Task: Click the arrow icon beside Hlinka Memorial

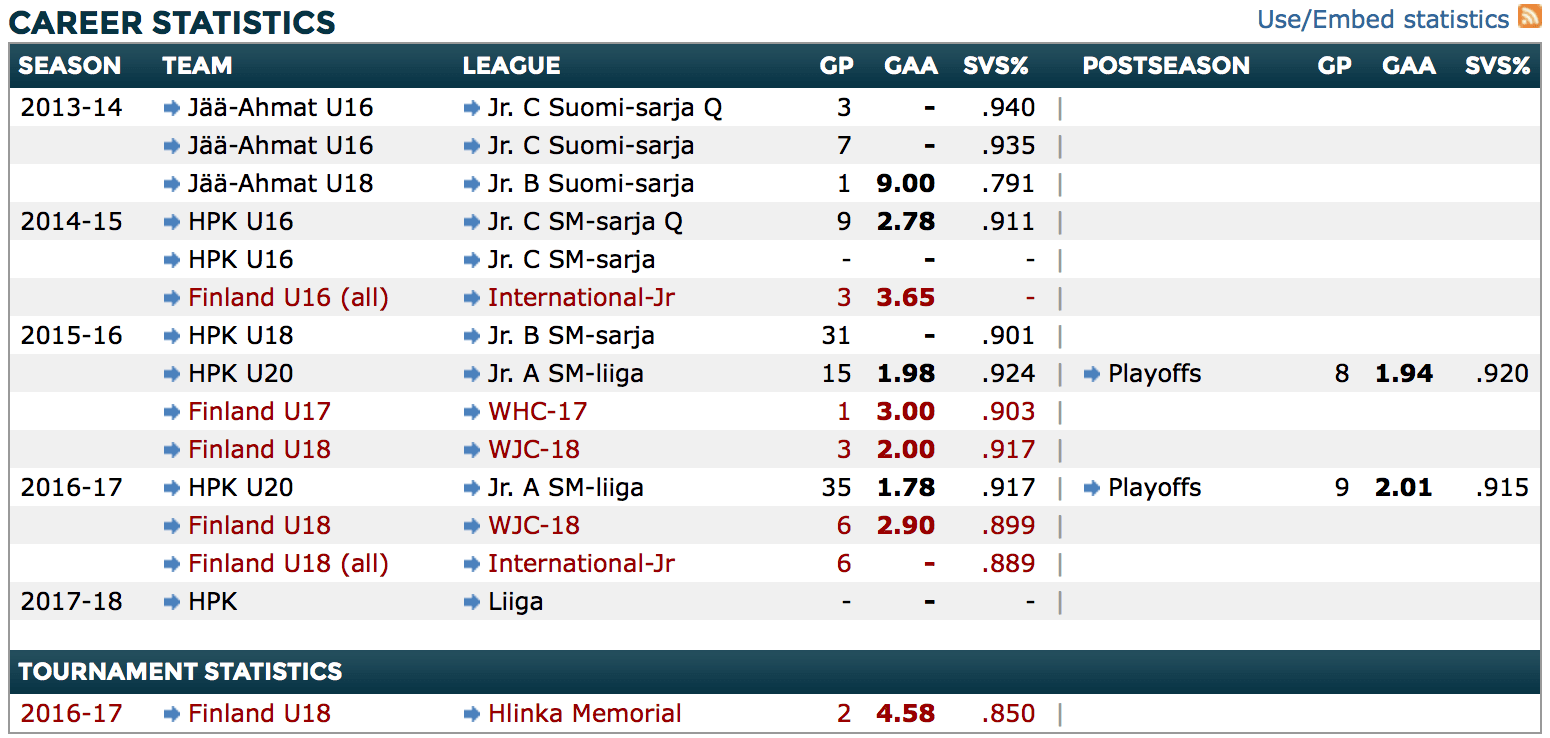Action: (472, 714)
